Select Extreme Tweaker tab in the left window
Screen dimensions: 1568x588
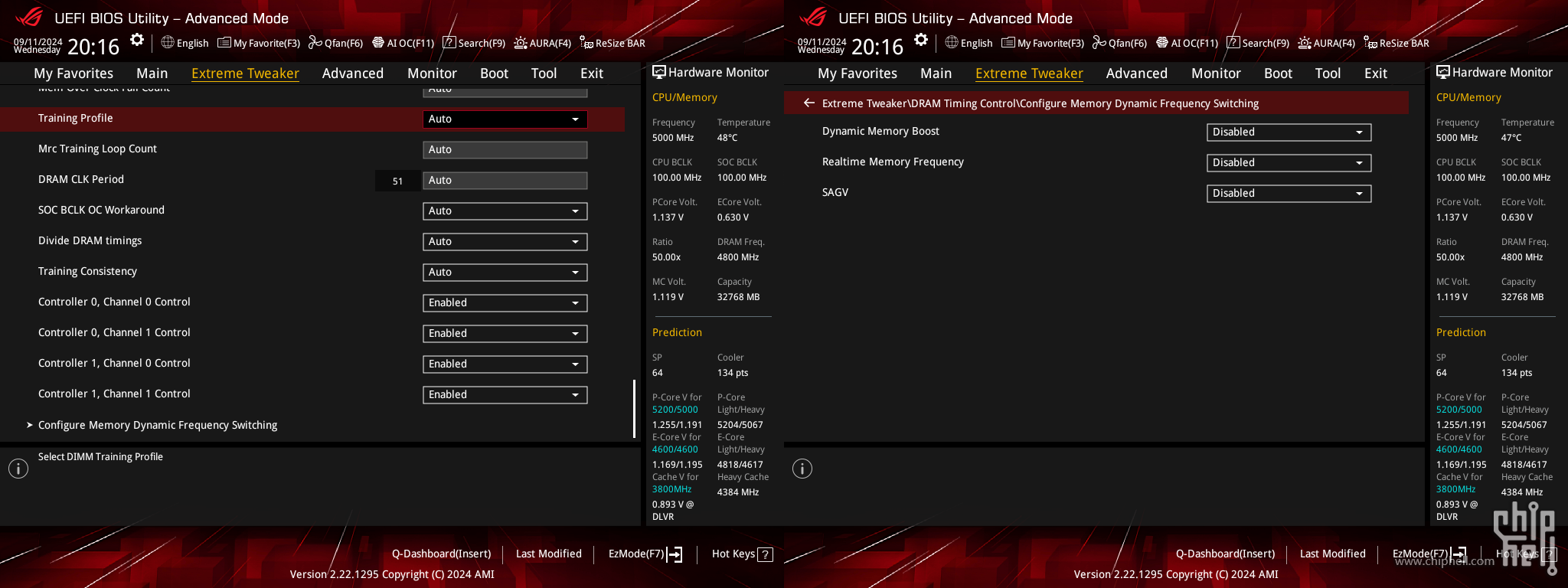pos(245,73)
